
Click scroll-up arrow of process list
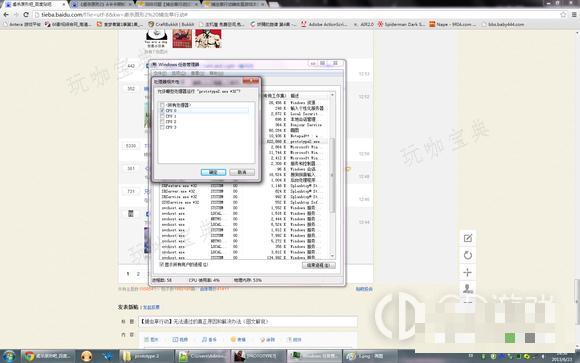332,95
